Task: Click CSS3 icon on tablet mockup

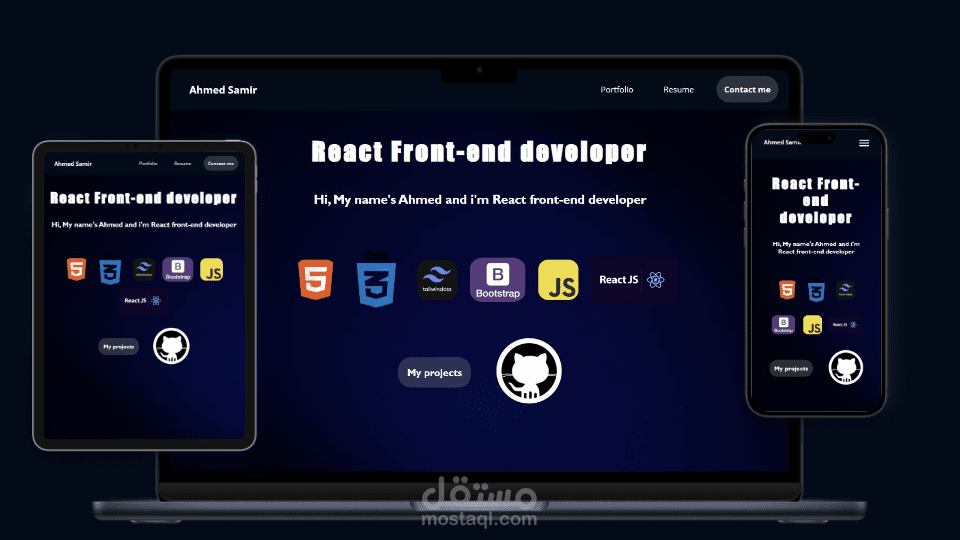Action: [x=110, y=271]
